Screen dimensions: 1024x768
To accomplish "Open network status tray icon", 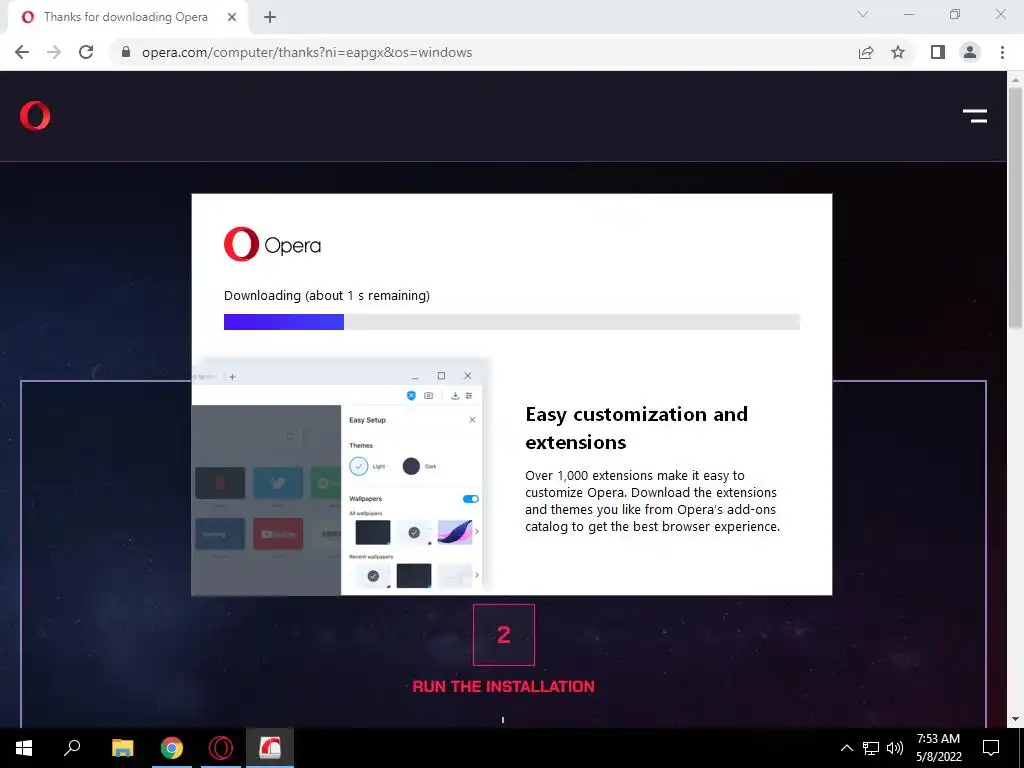I will click(x=871, y=748).
